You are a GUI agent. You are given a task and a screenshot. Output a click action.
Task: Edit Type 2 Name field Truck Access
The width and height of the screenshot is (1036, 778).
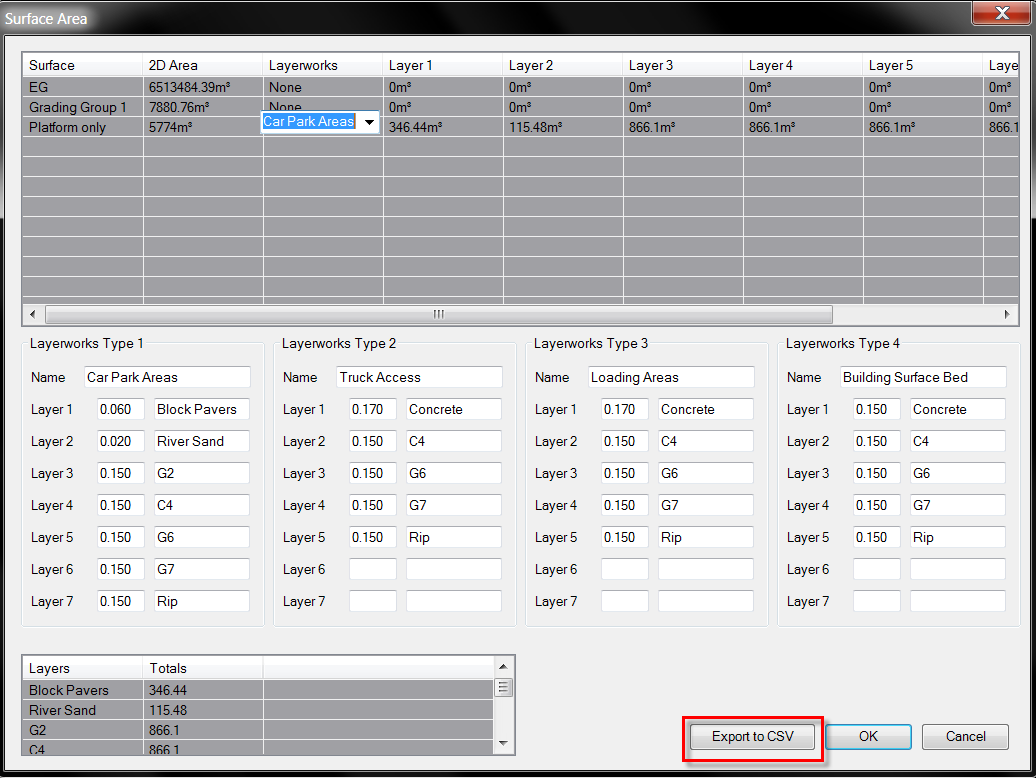(420, 377)
